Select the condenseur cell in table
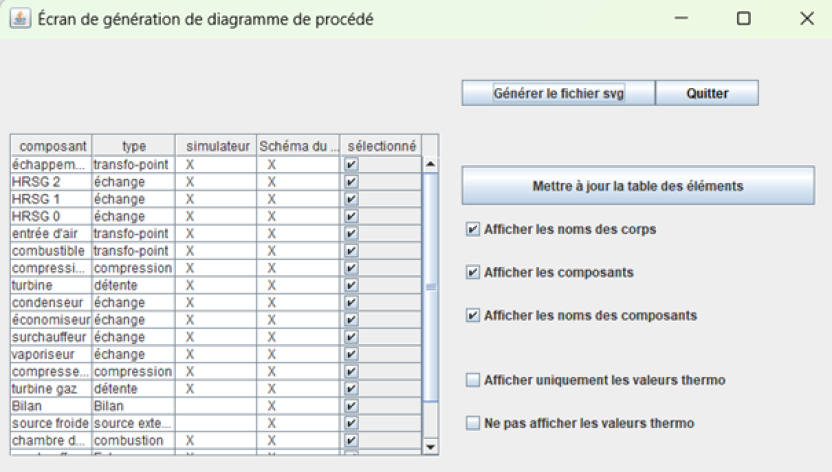Screen dimensions: 832x472 [x=51, y=302]
